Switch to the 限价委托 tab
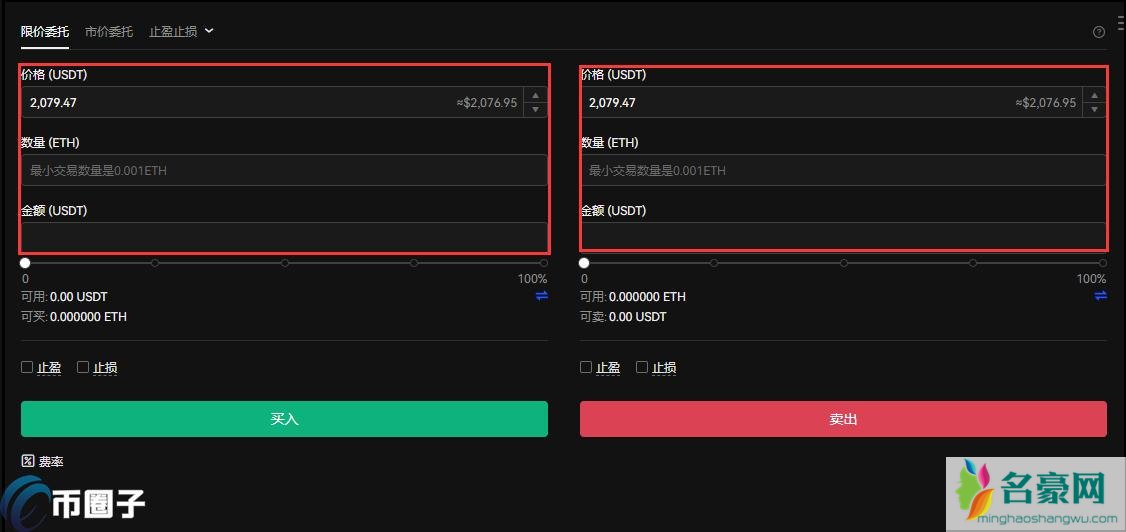1126x532 pixels. [45, 31]
